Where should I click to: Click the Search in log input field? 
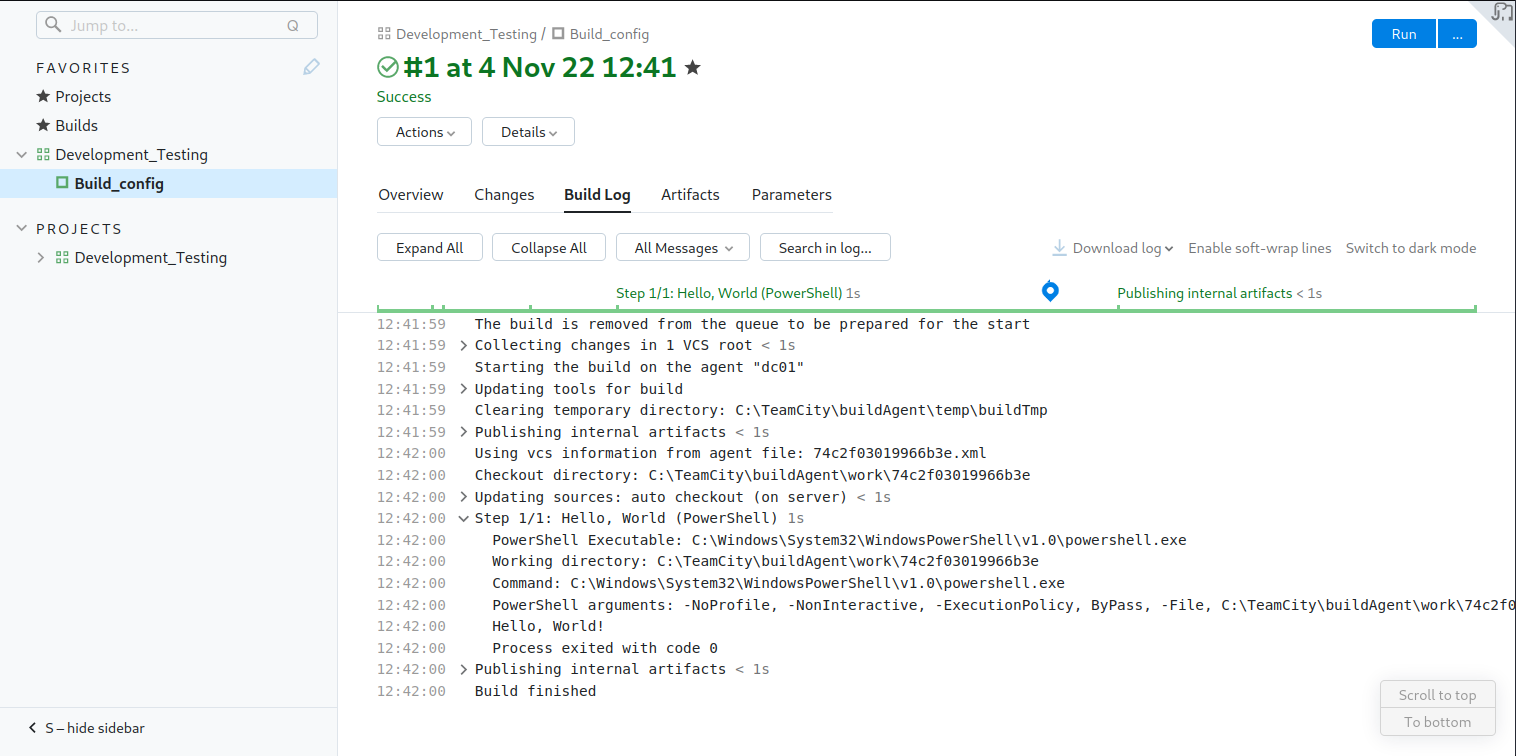[825, 247]
